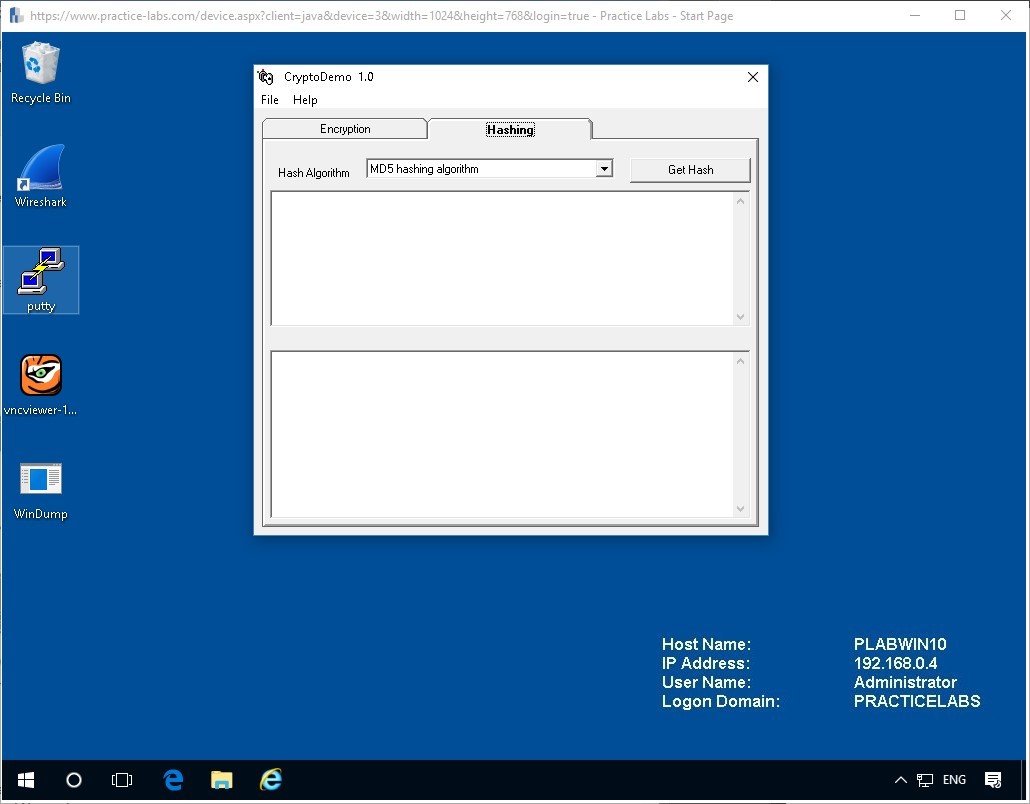Image resolution: width=1030 pixels, height=804 pixels.
Task: Launch putty from the desktop
Action: point(40,280)
